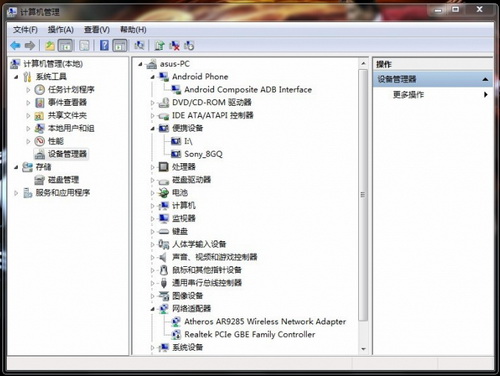The image size is (500, 376).
Task: Select the I:\ portable device
Action: pyautogui.click(x=188, y=141)
